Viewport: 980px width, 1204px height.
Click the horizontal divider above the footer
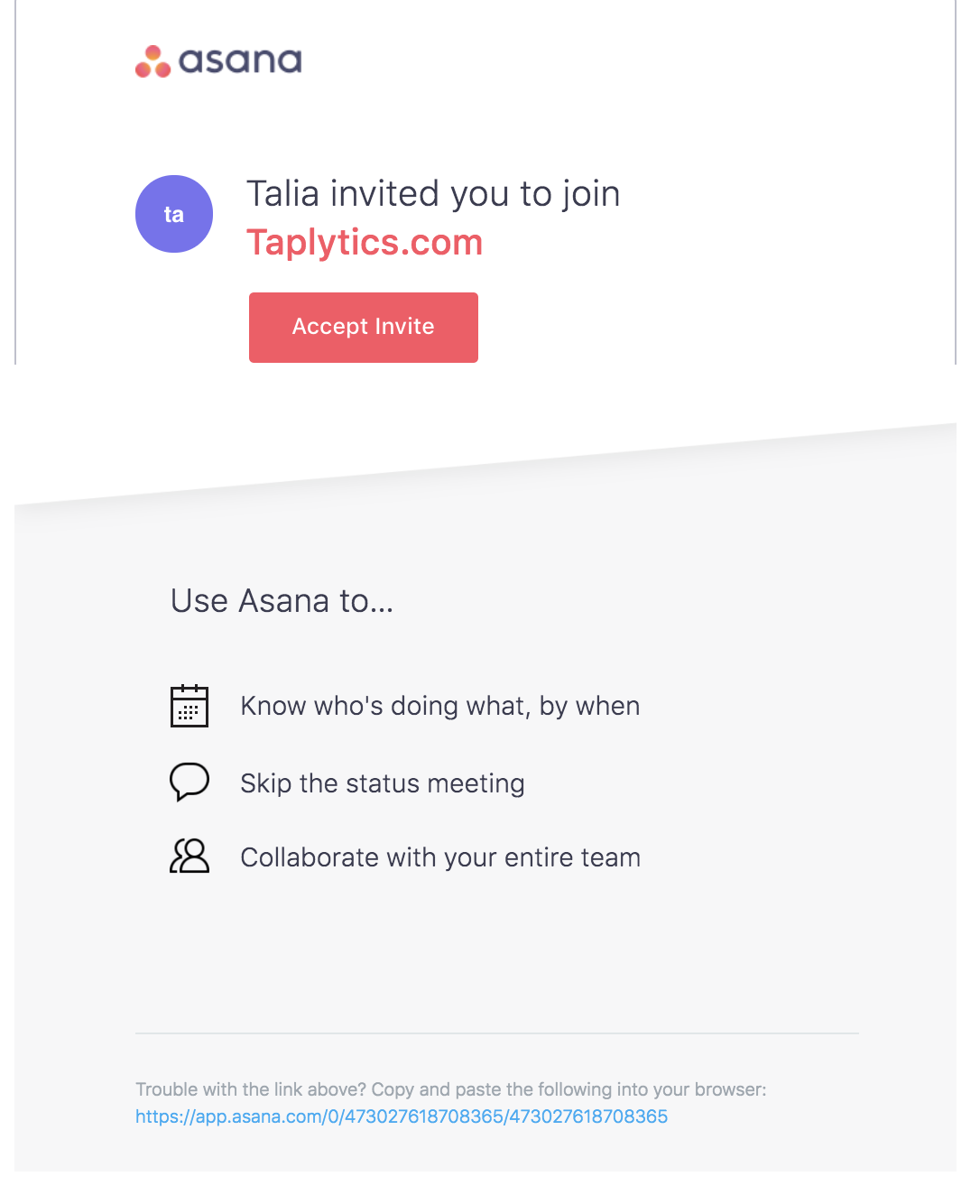497,1033
